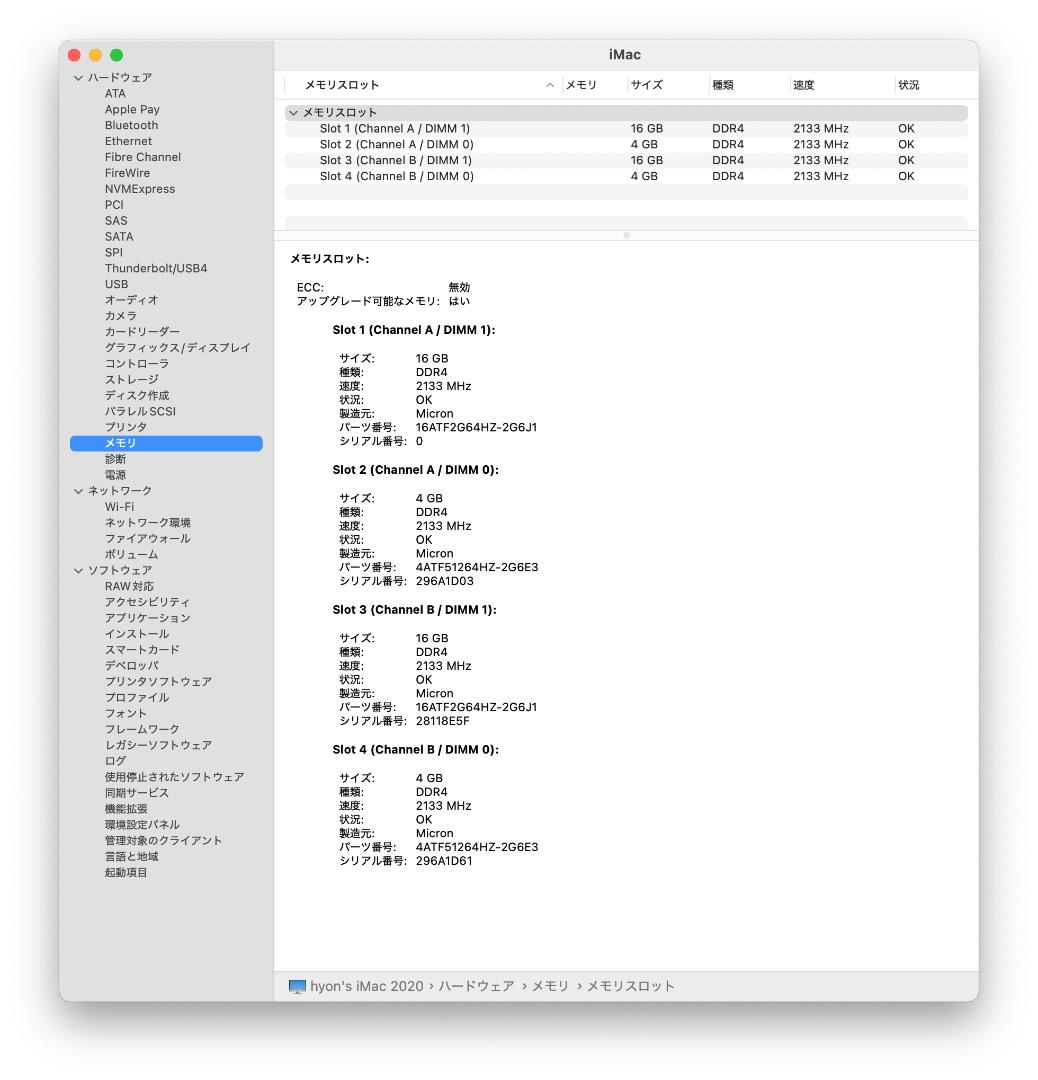1038x1080 pixels.
Task: Collapse the ハードウェア sidebar section
Action: [78, 77]
